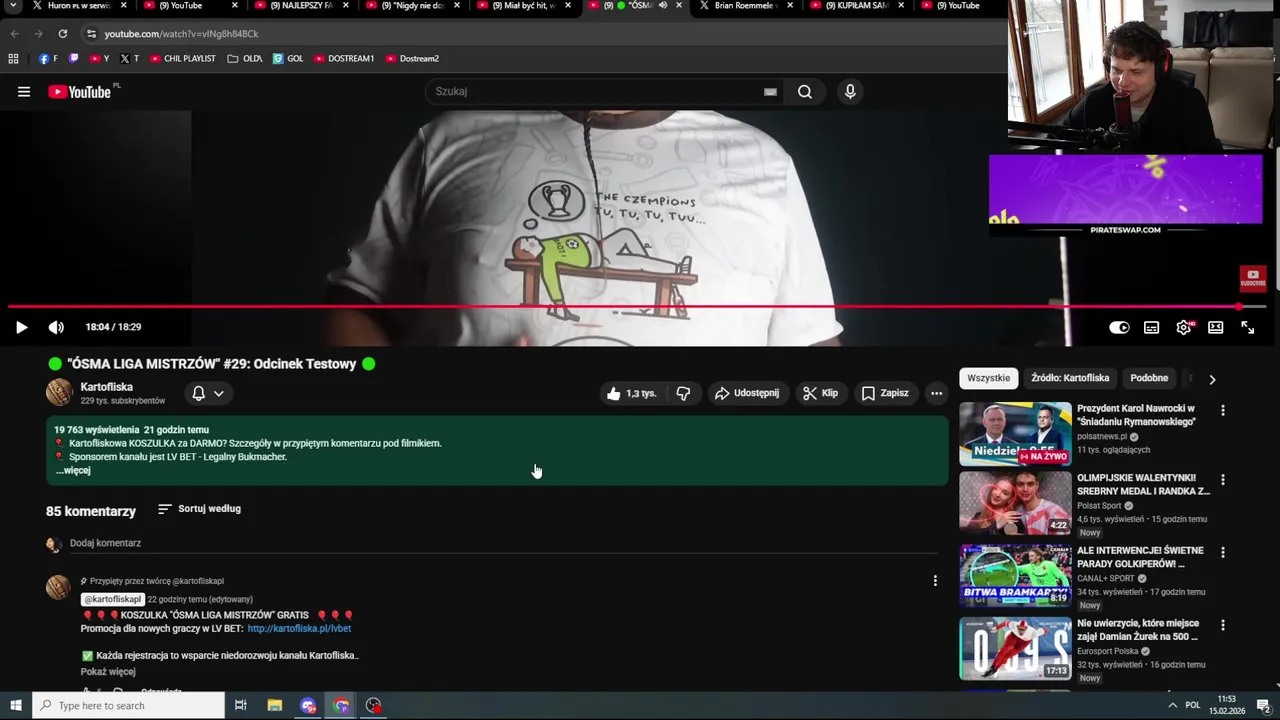The width and height of the screenshot is (1280, 720).
Task: Play the paused video
Action: click(x=21, y=327)
